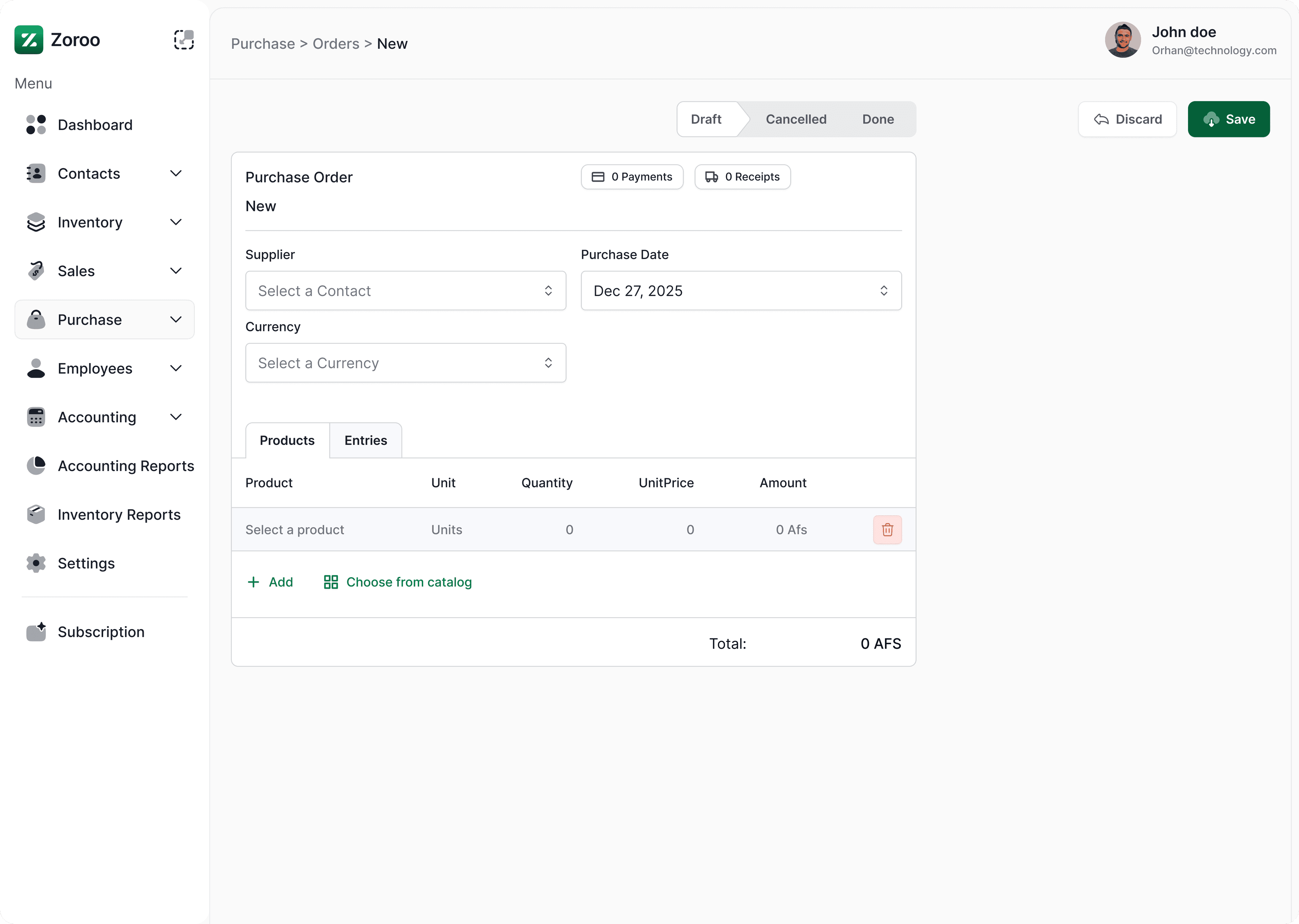Click the trash icon to remove product row
The height and width of the screenshot is (924, 1299).
point(887,529)
